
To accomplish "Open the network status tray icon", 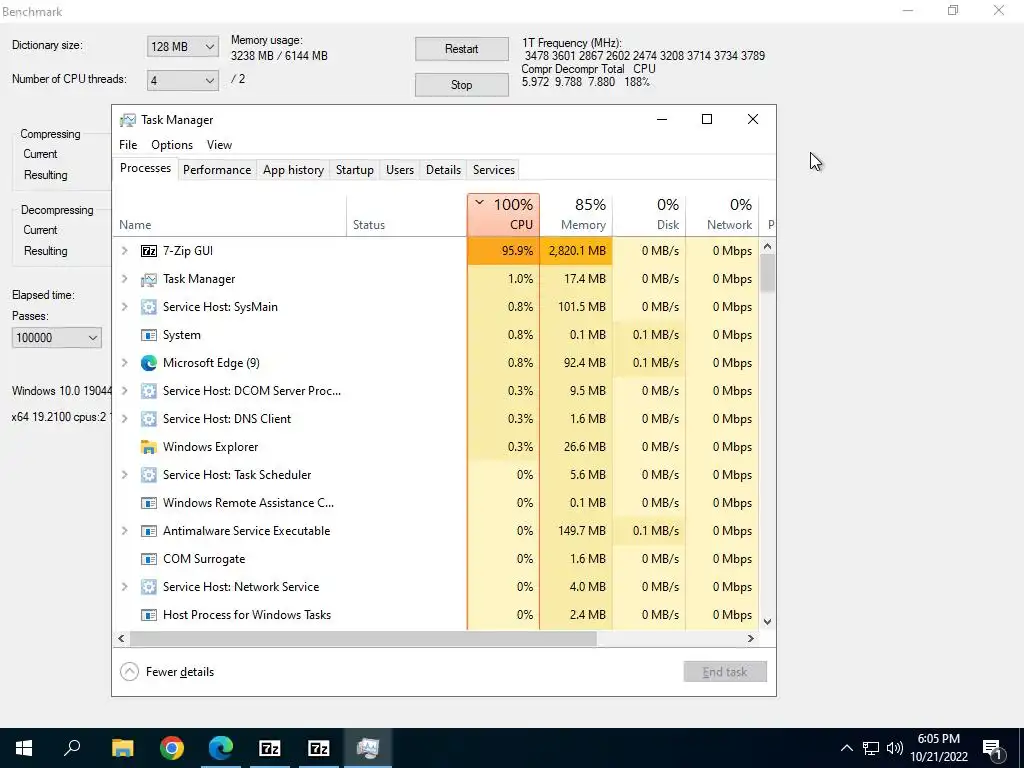I will click(x=871, y=748).
